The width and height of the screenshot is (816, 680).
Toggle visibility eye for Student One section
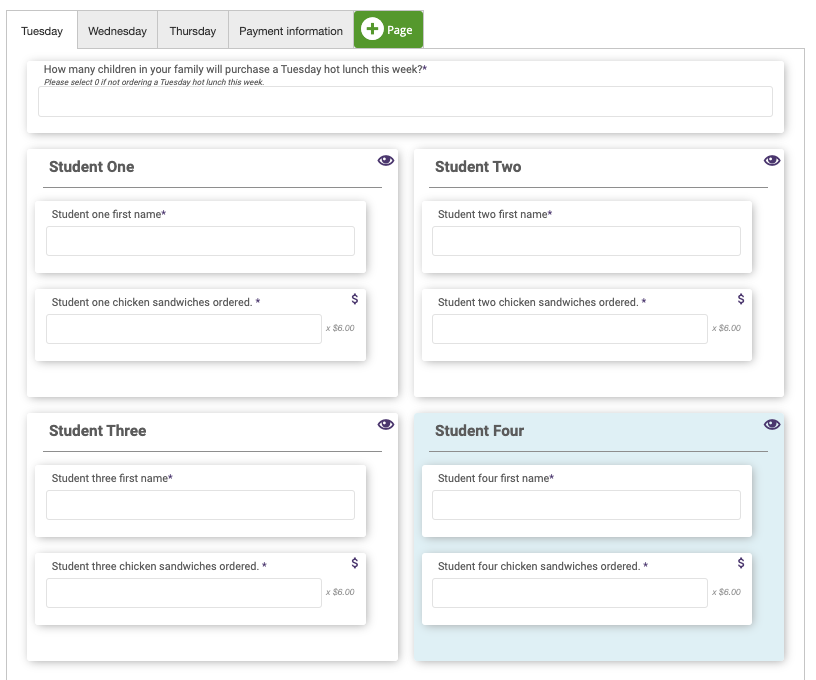coord(386,161)
